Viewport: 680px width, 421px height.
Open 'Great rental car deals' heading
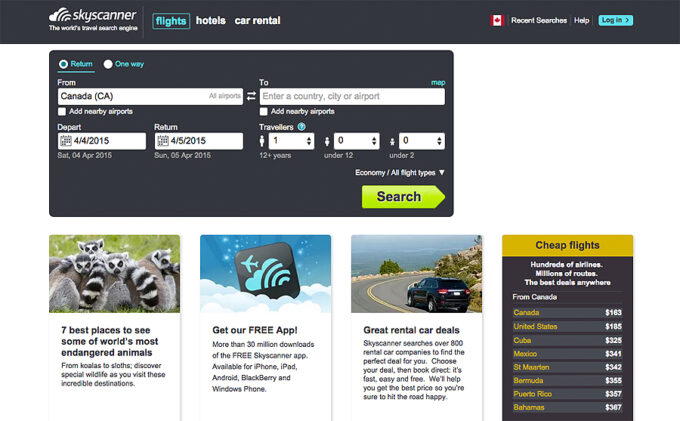[x=412, y=330]
